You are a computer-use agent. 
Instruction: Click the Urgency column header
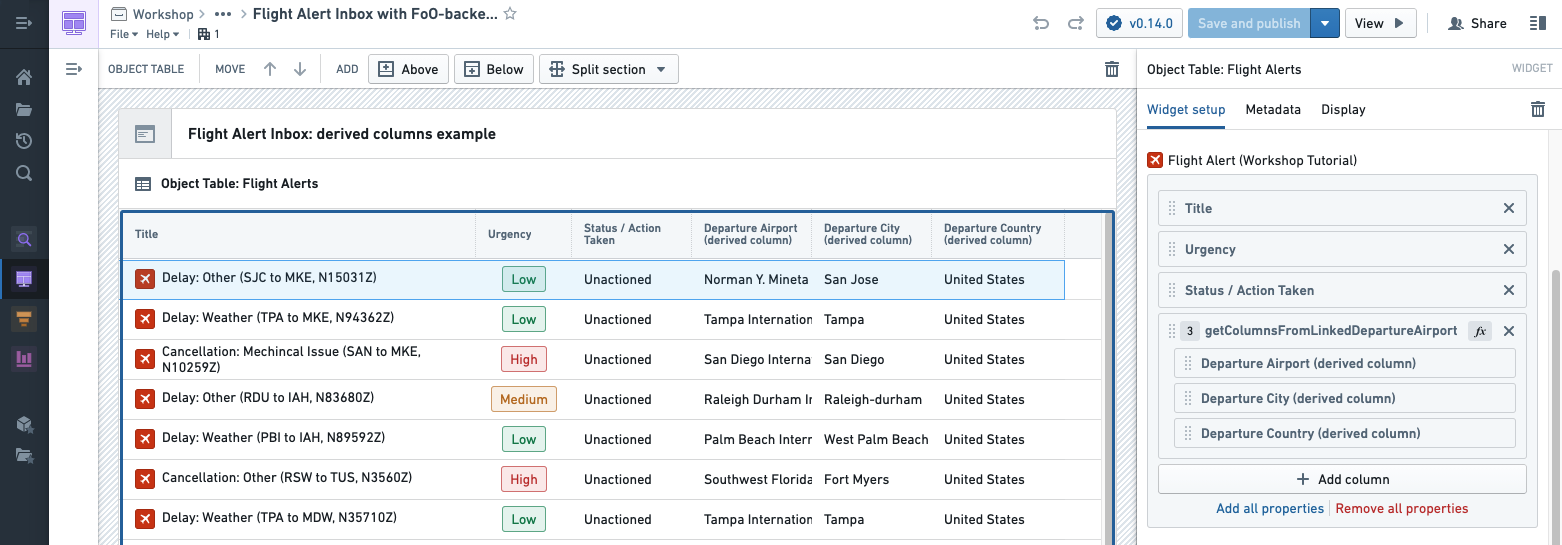(523, 234)
